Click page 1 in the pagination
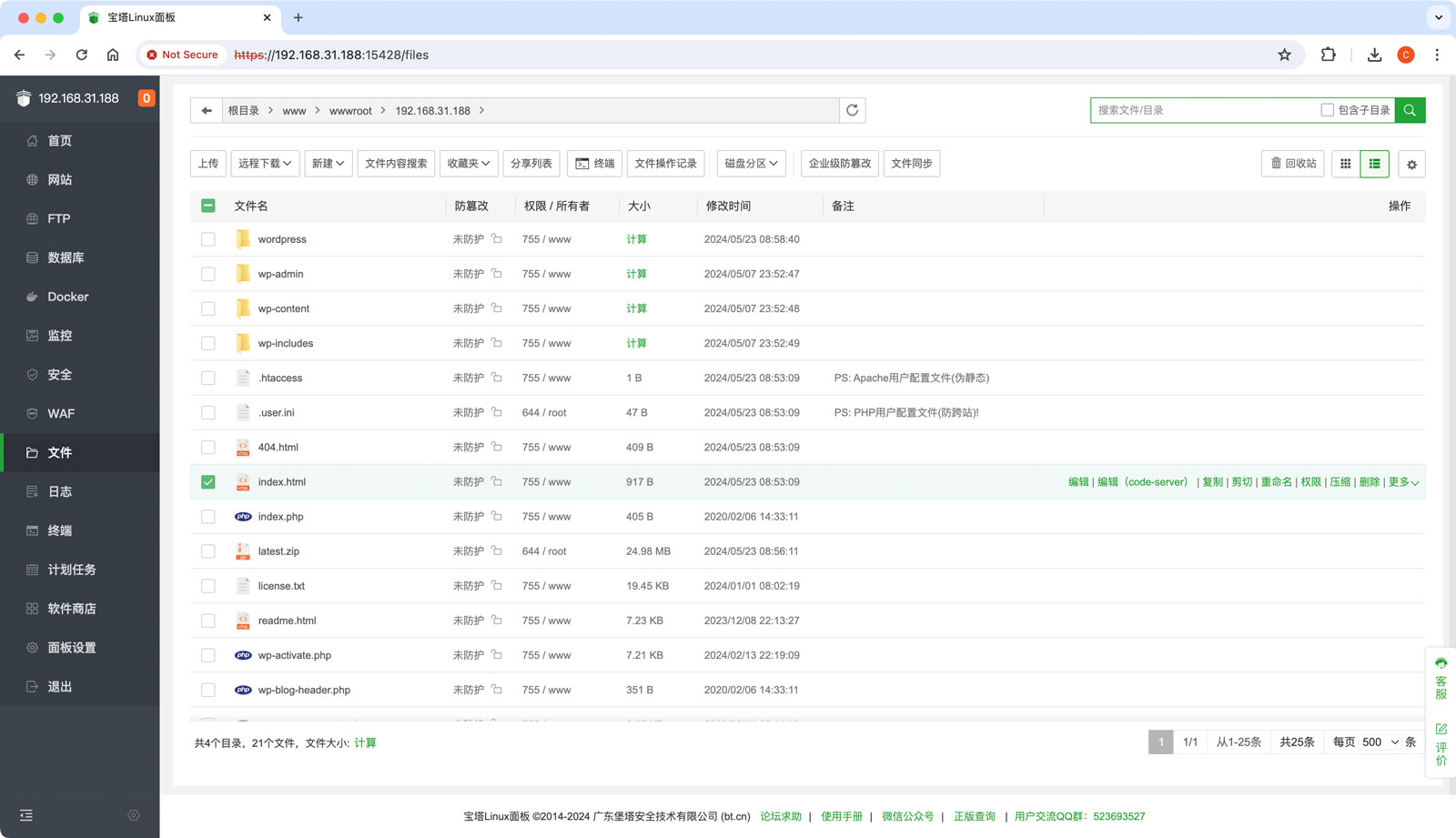This screenshot has width=1456, height=838. point(1161,742)
